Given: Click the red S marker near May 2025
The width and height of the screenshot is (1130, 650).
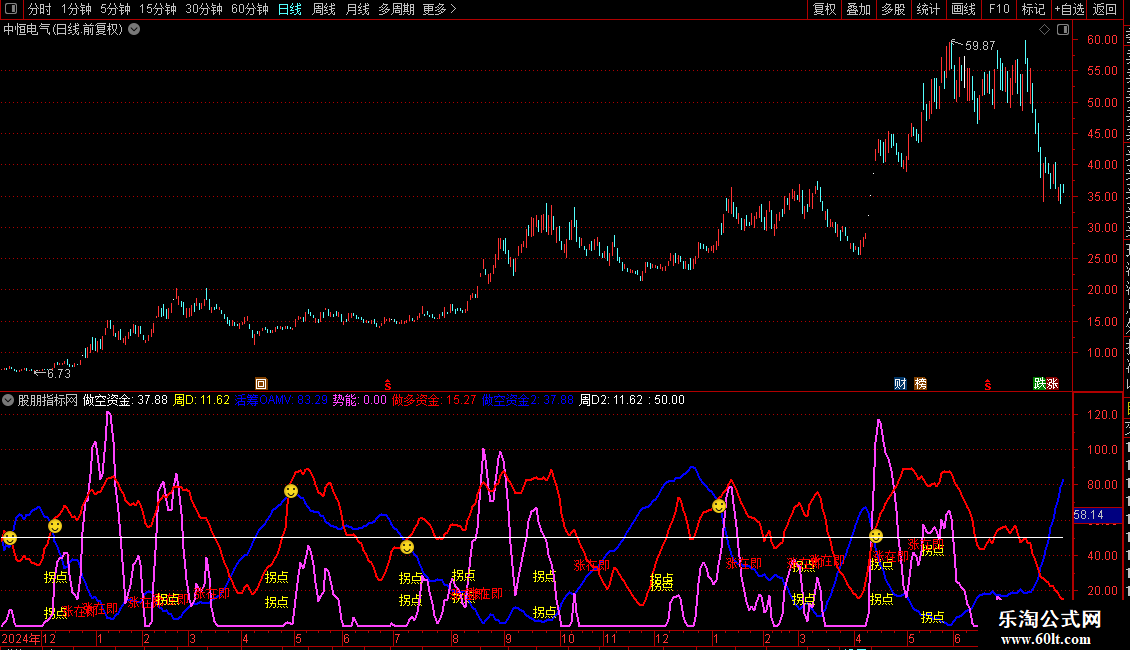Looking at the screenshot, I should click(x=987, y=385).
